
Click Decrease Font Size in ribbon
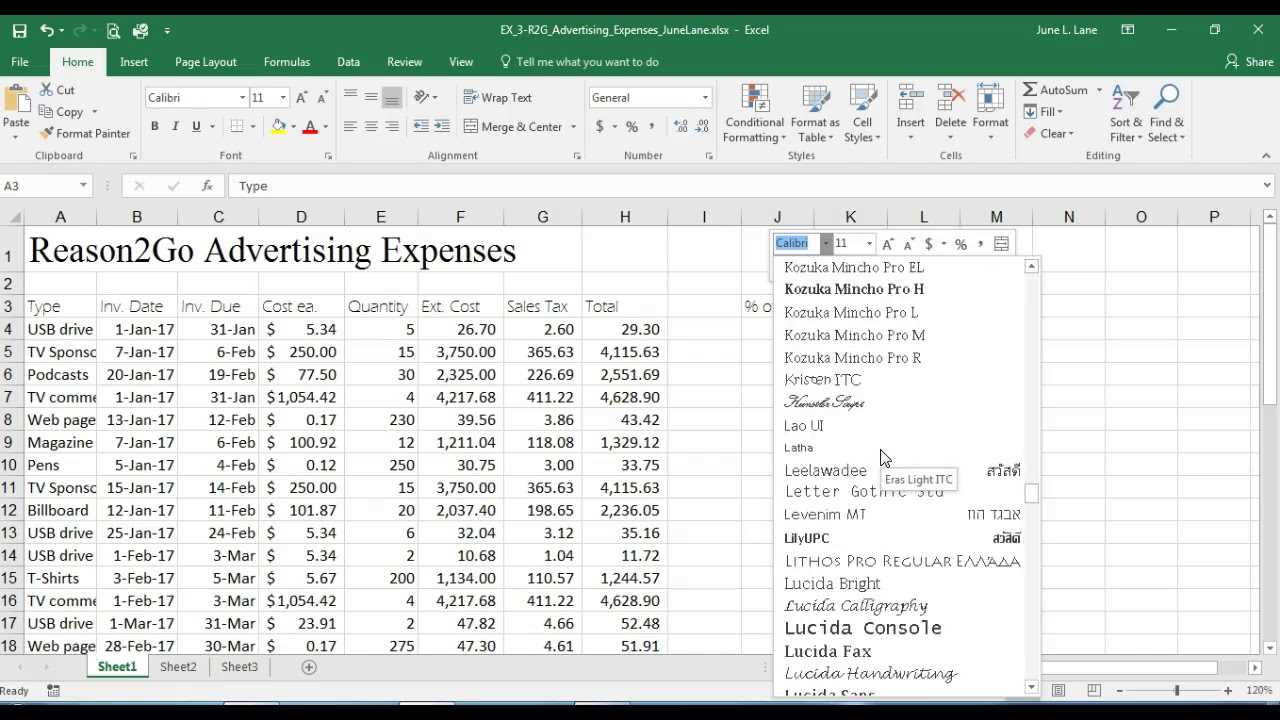click(323, 98)
